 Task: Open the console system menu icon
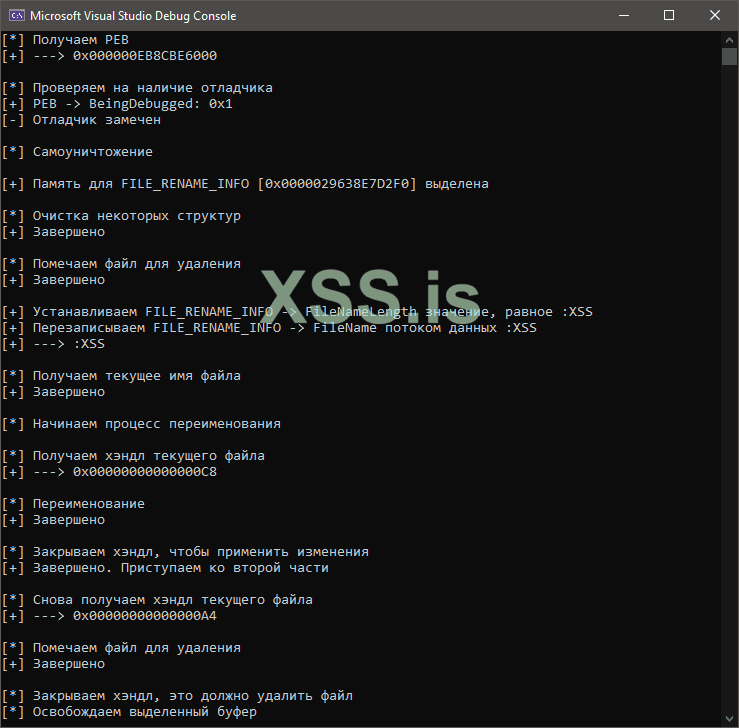(17, 16)
